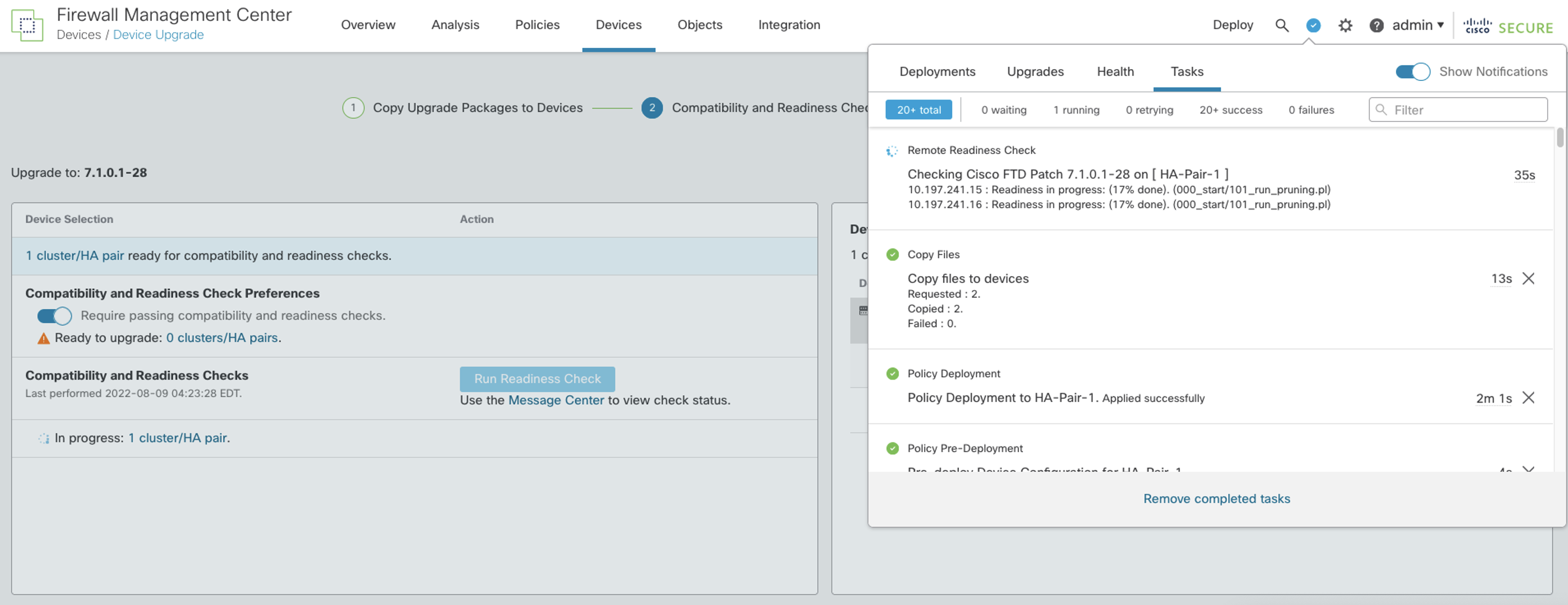Screen dimensions: 1568x605
Task: Open the Devices menu
Action: pyautogui.click(x=619, y=25)
